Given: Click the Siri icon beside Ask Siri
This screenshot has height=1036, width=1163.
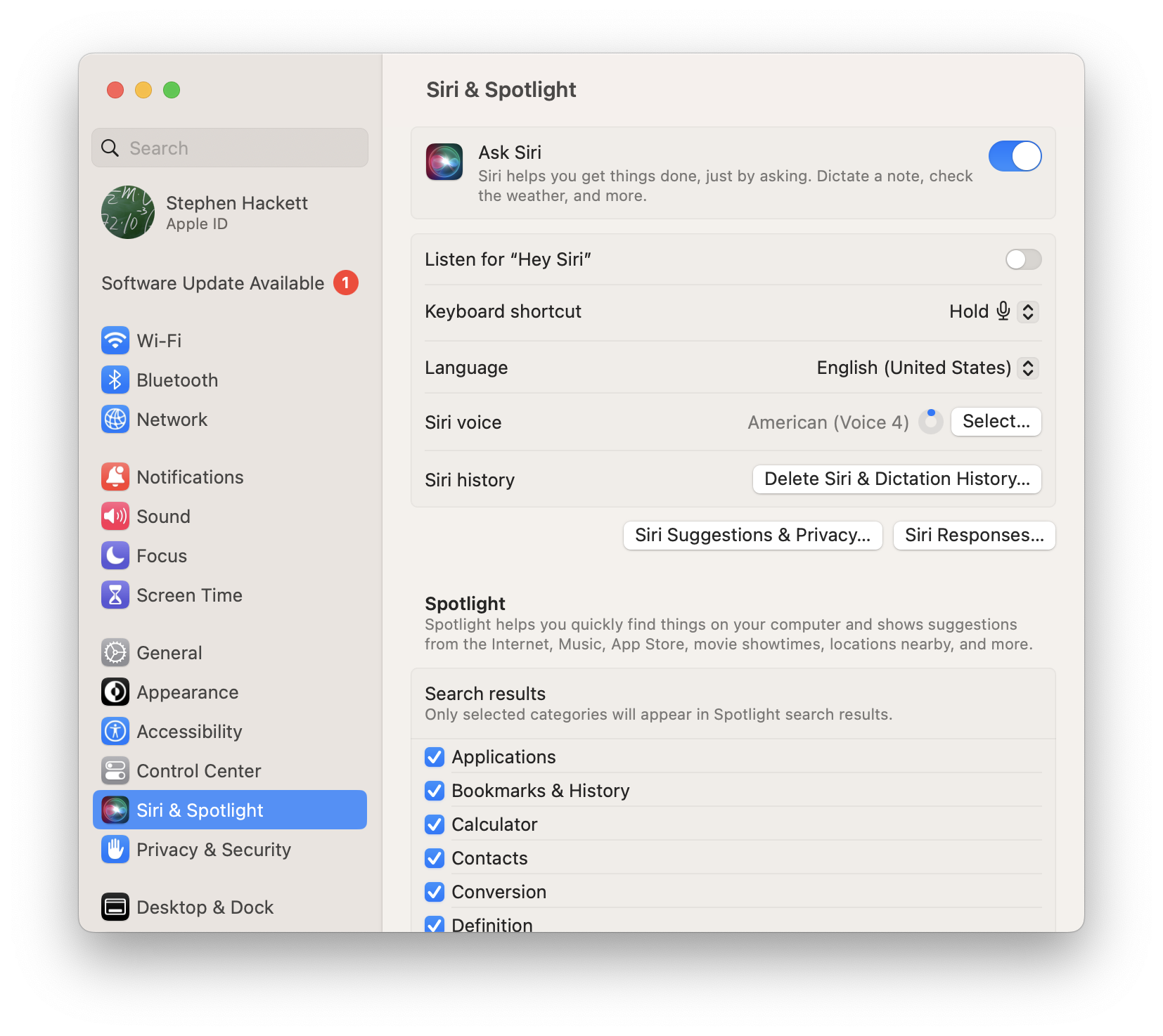Looking at the screenshot, I should (444, 162).
